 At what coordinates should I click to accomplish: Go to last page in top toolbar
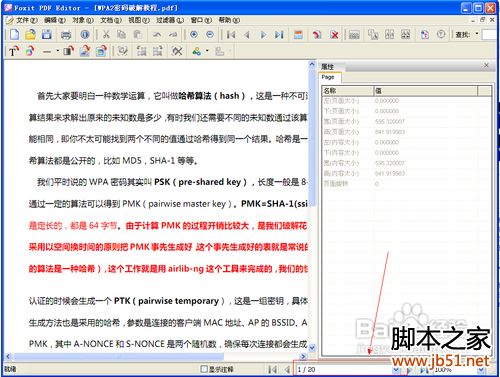[279, 35]
